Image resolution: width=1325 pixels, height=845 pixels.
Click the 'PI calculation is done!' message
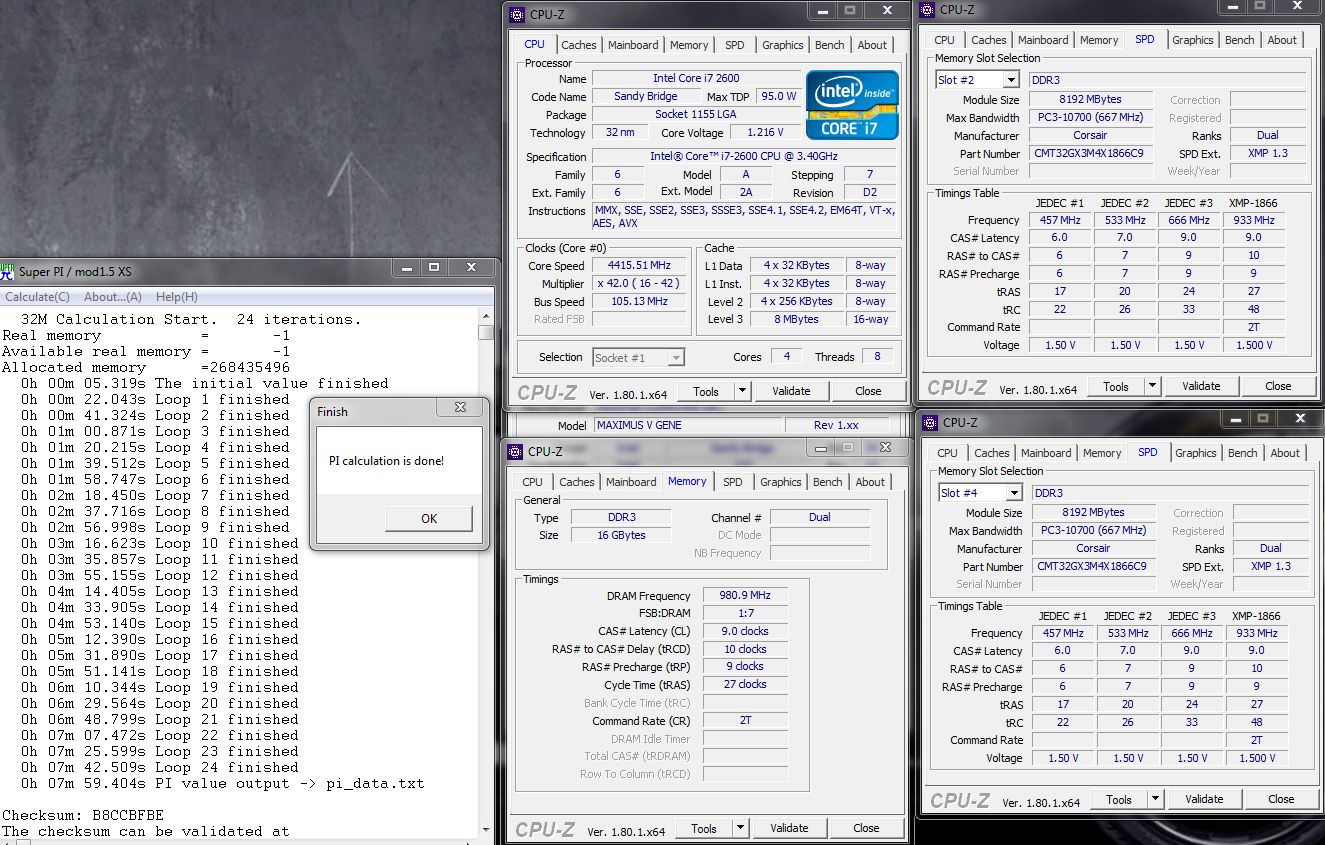click(386, 461)
